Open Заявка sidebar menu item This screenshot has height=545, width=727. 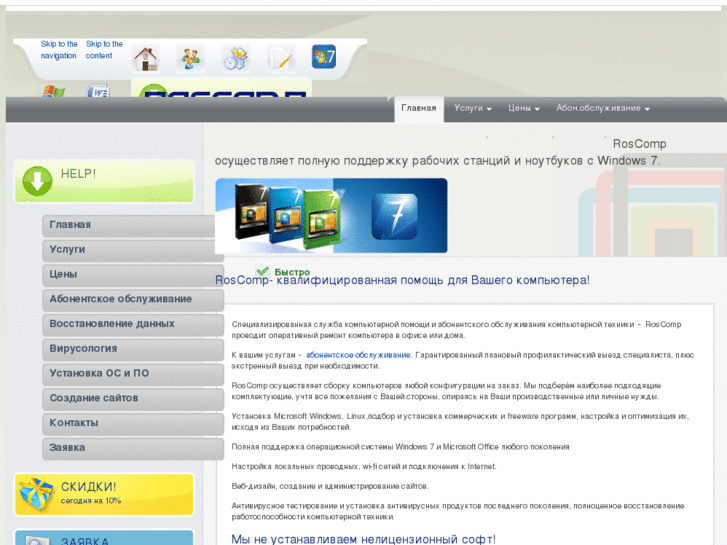tap(133, 448)
